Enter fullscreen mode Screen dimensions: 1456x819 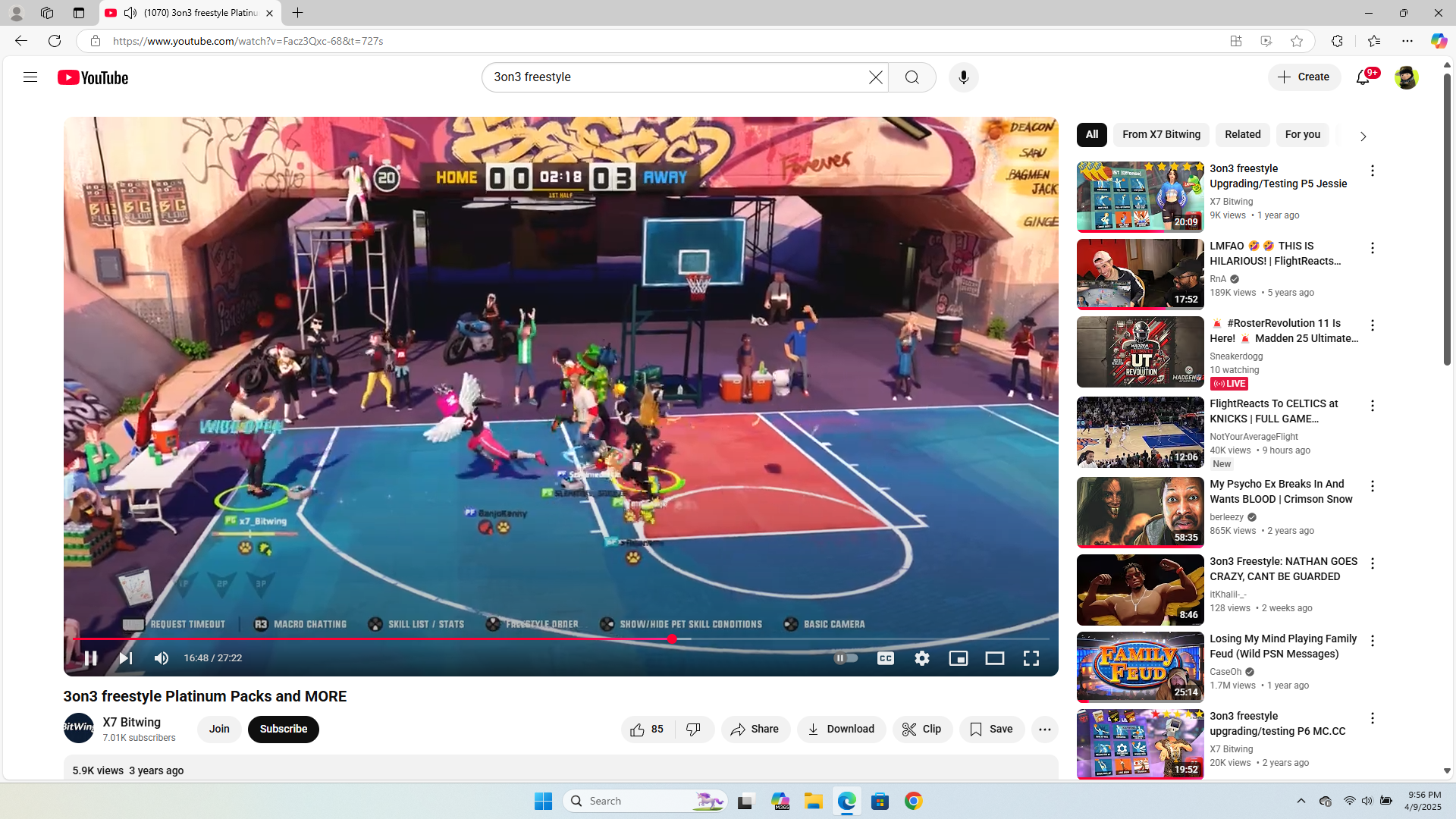(x=1031, y=658)
